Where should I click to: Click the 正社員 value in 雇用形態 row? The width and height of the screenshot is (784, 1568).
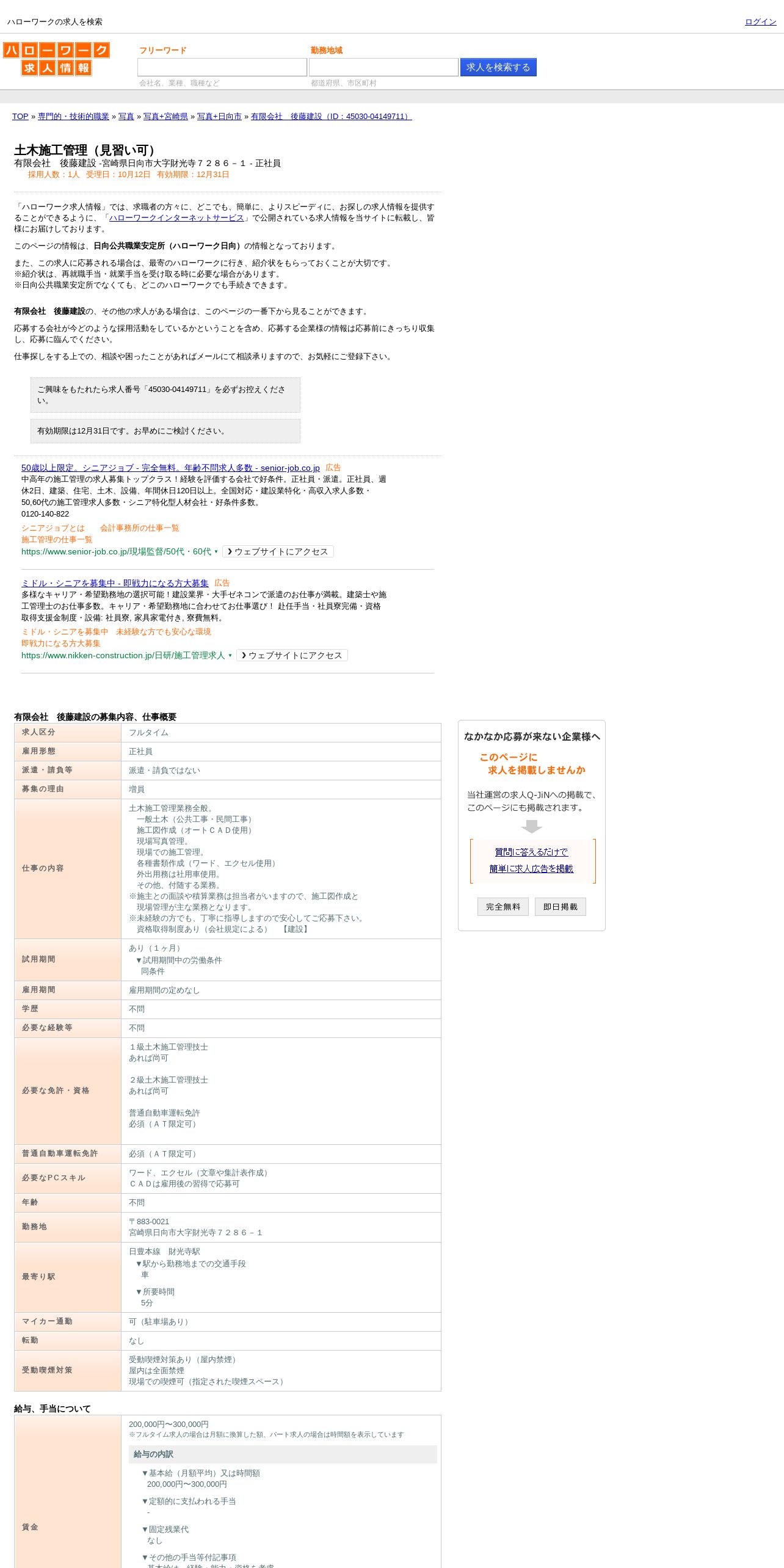pos(140,752)
